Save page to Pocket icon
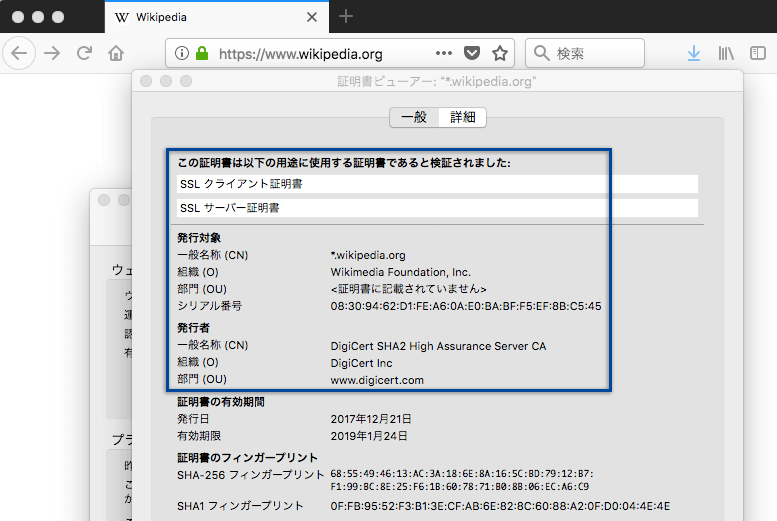 (471, 53)
